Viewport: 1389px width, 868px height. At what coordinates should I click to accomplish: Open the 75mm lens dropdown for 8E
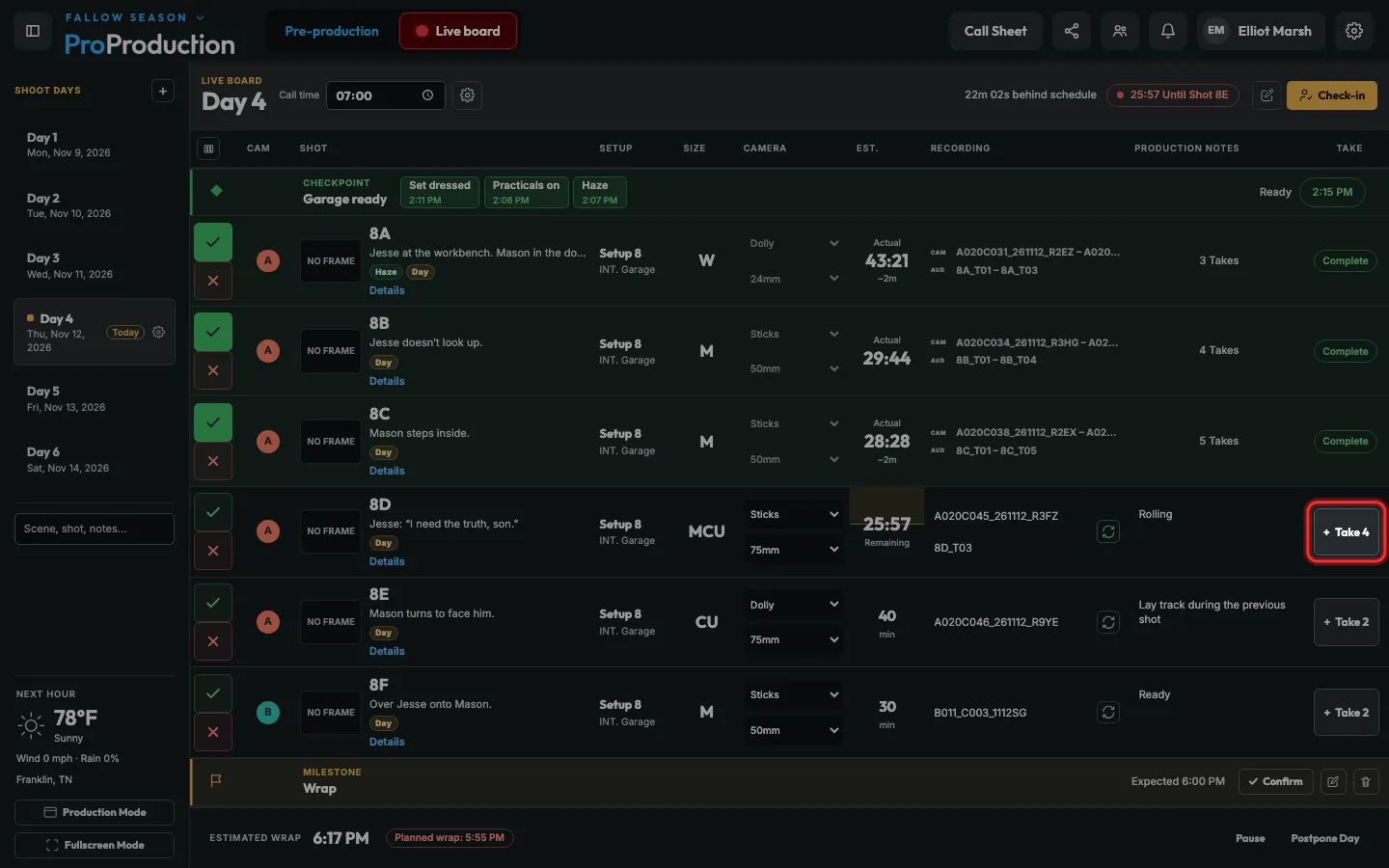click(793, 639)
